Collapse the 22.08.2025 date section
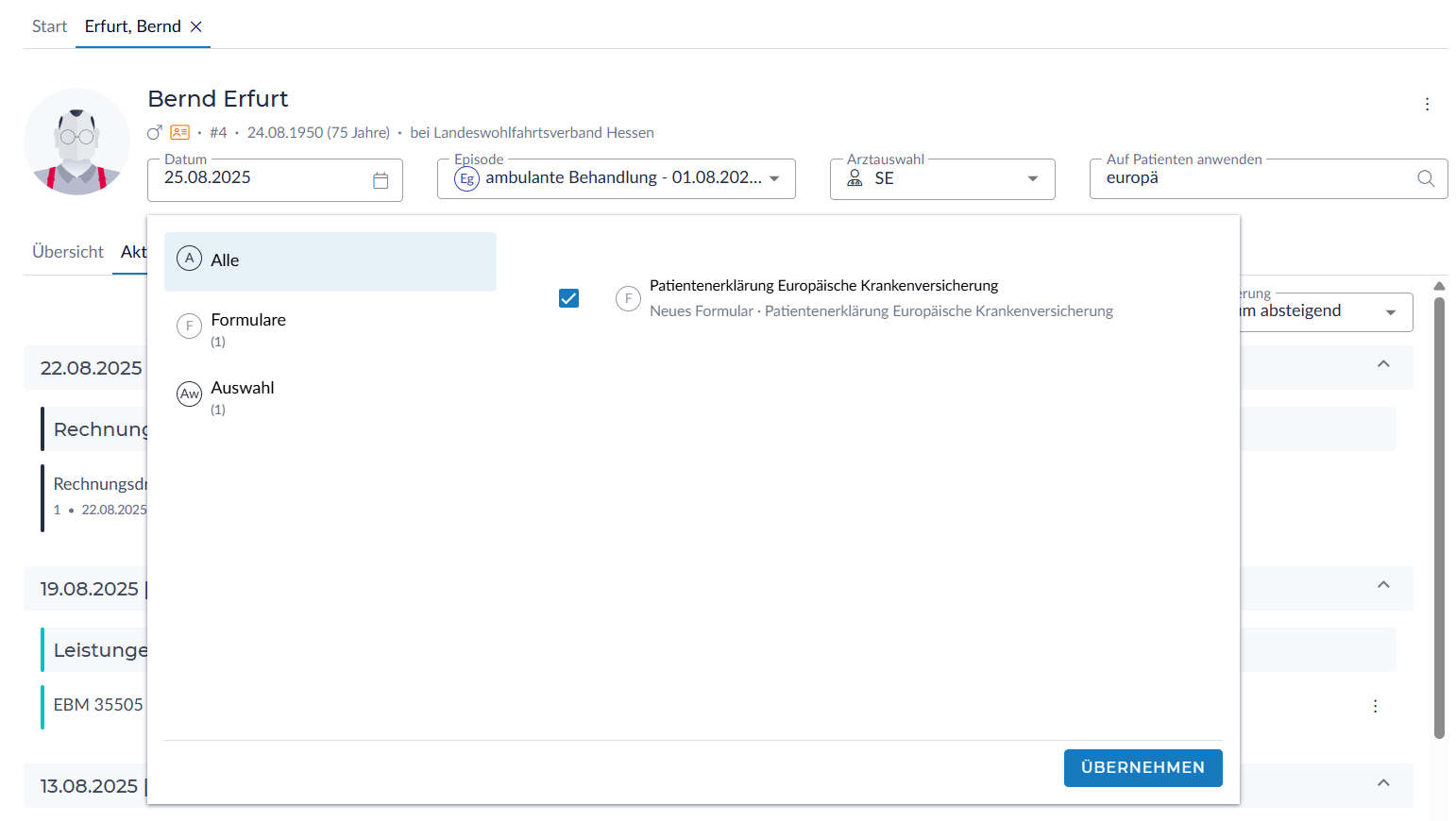 pos(1383,365)
